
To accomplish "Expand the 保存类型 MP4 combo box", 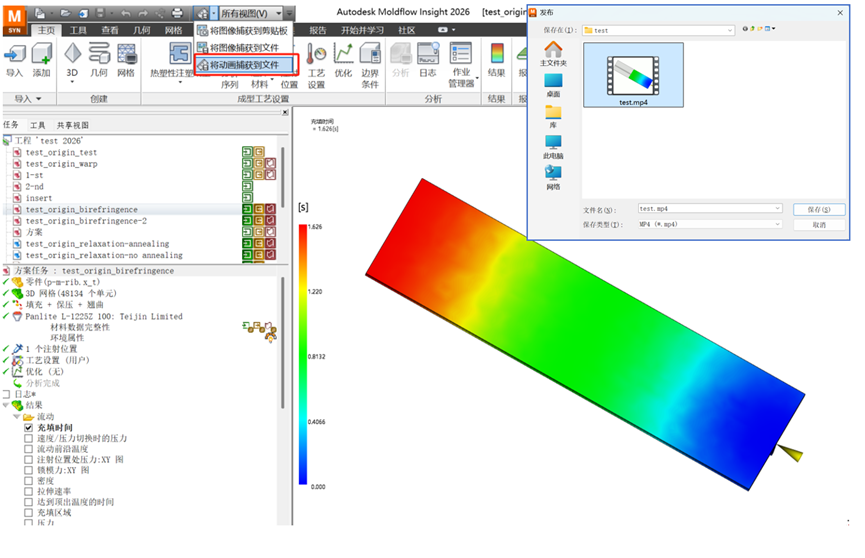I will (710, 224).
